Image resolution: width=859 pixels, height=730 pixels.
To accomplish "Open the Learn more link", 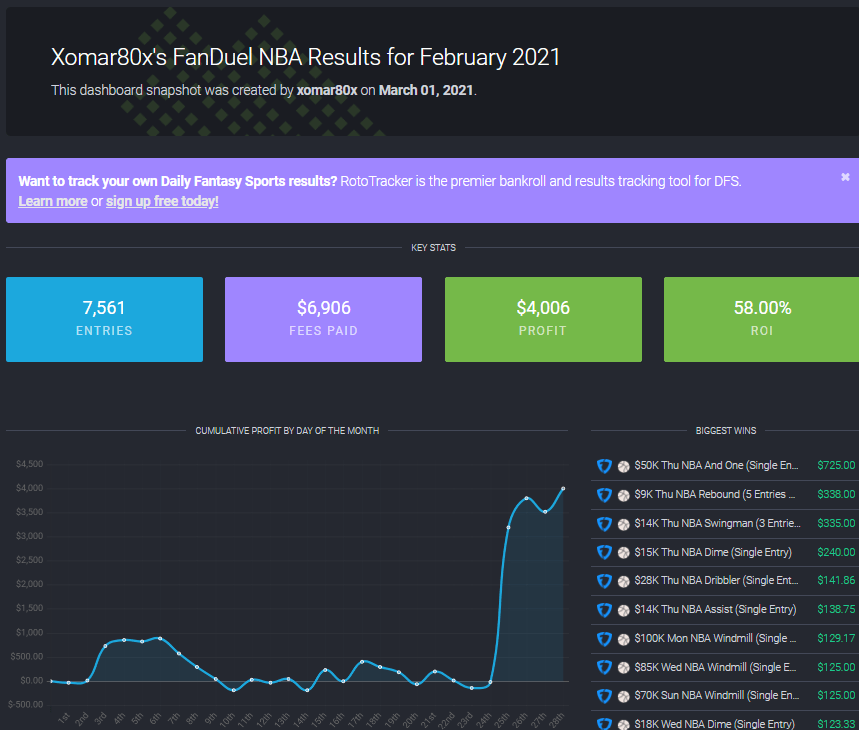I will click(x=53, y=202).
